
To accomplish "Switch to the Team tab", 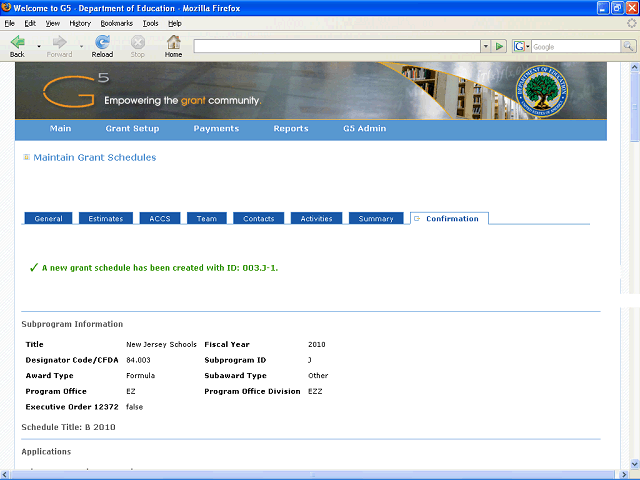I will click(207, 218).
